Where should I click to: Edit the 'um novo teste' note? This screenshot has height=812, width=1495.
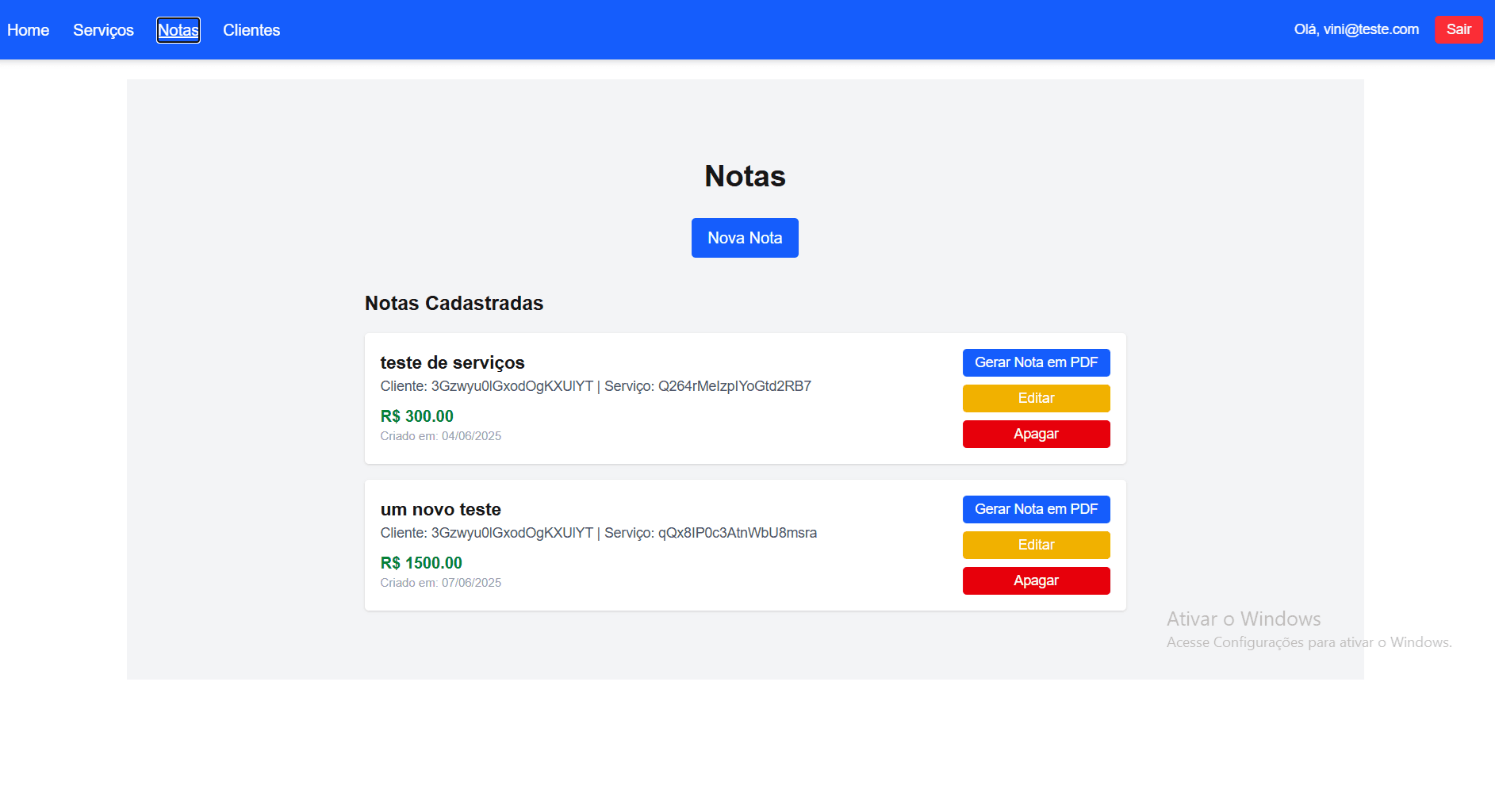pyautogui.click(x=1036, y=545)
